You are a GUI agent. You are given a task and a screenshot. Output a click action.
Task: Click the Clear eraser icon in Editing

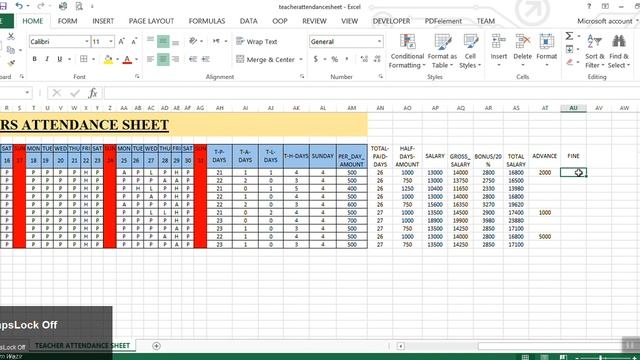[x=569, y=62]
